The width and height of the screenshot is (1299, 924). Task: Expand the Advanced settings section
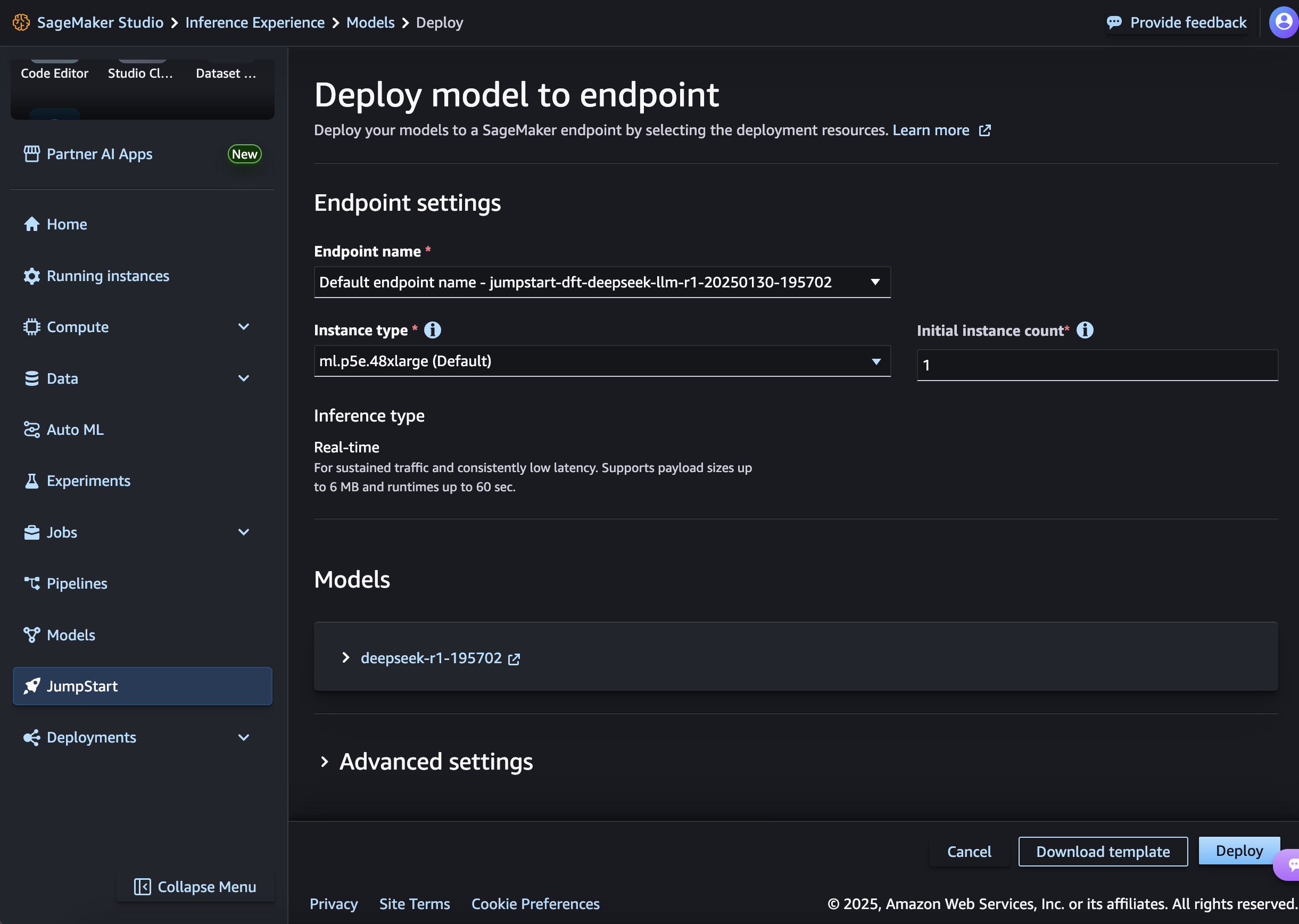click(x=325, y=762)
